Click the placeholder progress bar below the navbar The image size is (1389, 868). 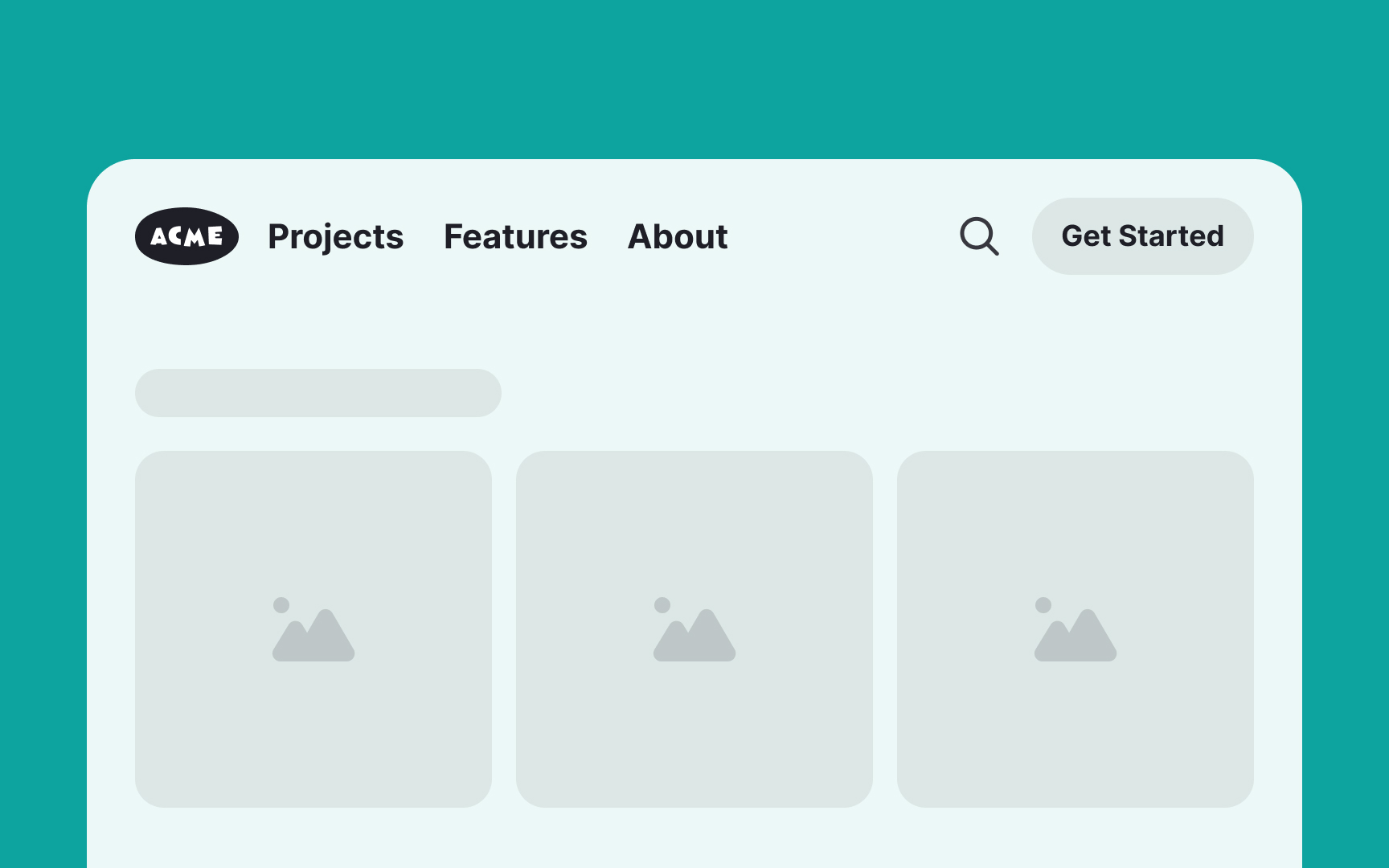click(x=318, y=393)
